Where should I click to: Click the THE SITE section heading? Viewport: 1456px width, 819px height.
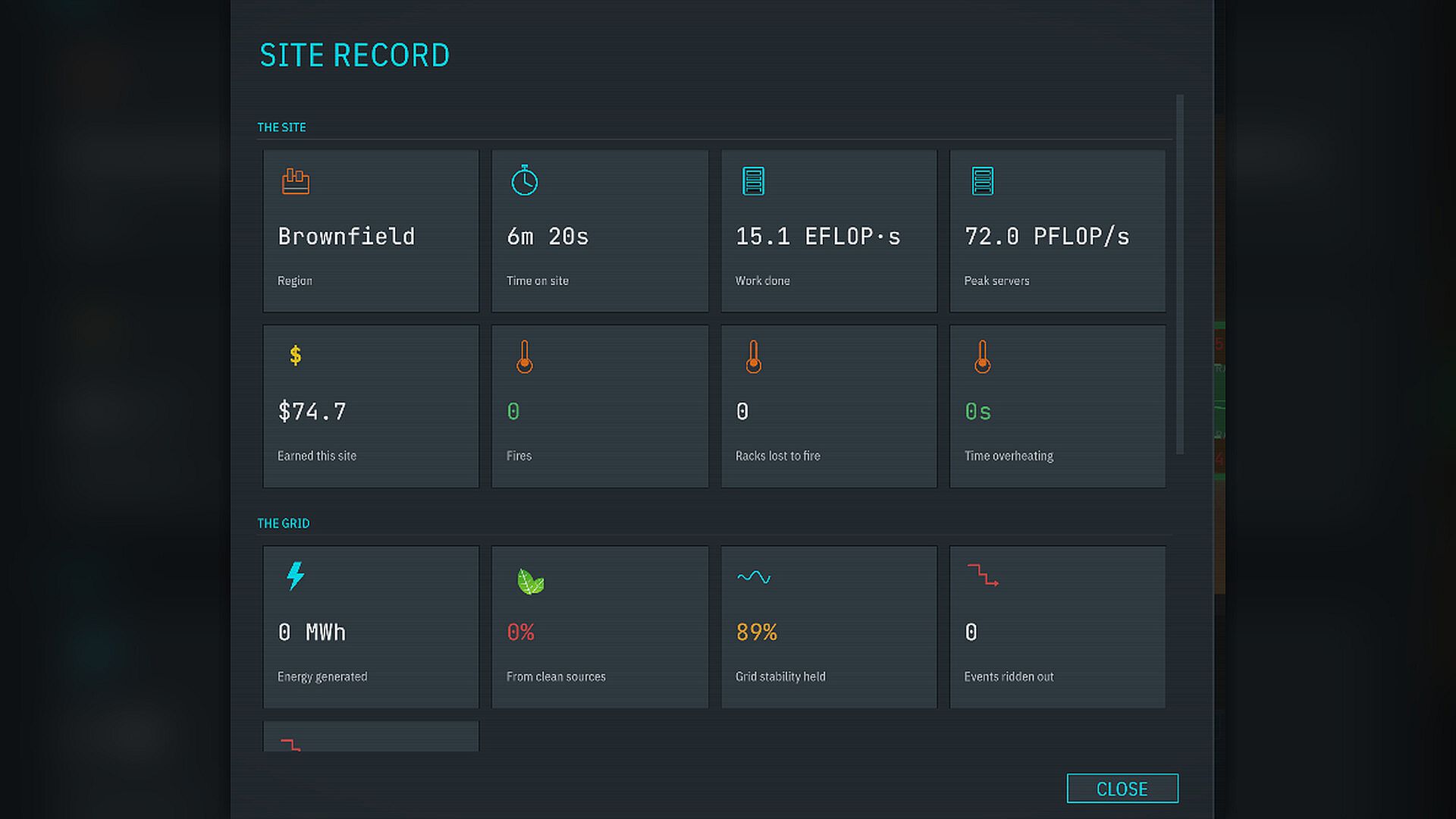(281, 127)
